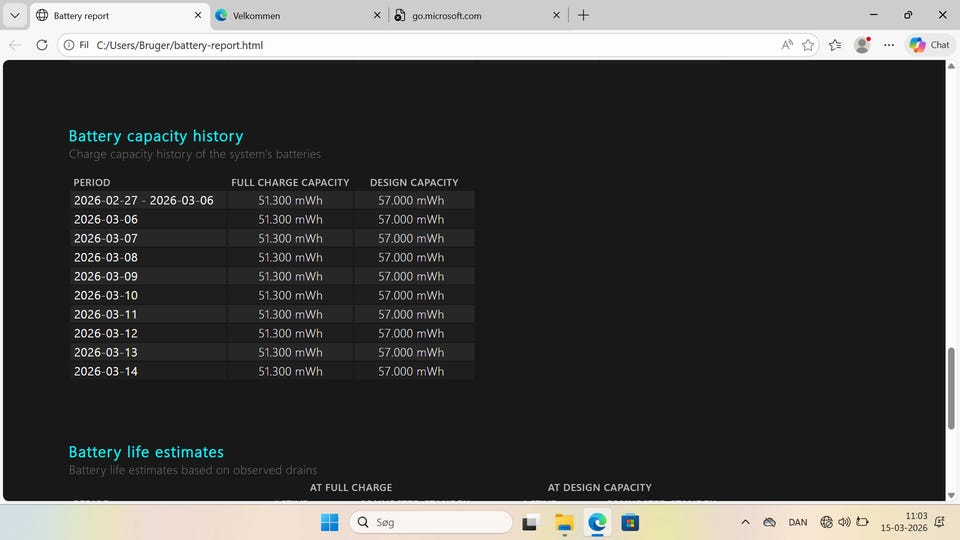Close the go.microsoft.com tab
The height and width of the screenshot is (540, 960).
coord(556,15)
